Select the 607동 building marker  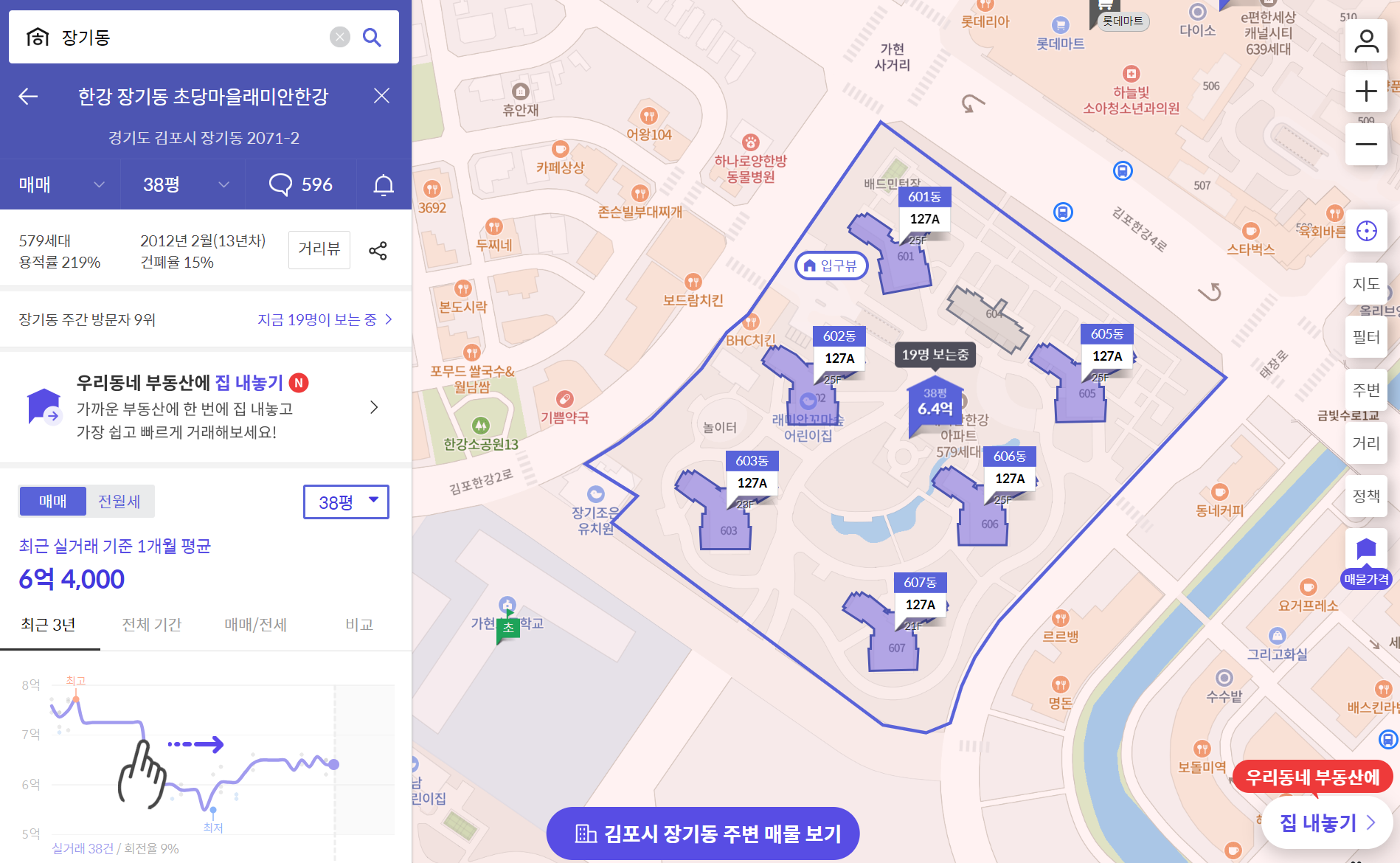[920, 595]
